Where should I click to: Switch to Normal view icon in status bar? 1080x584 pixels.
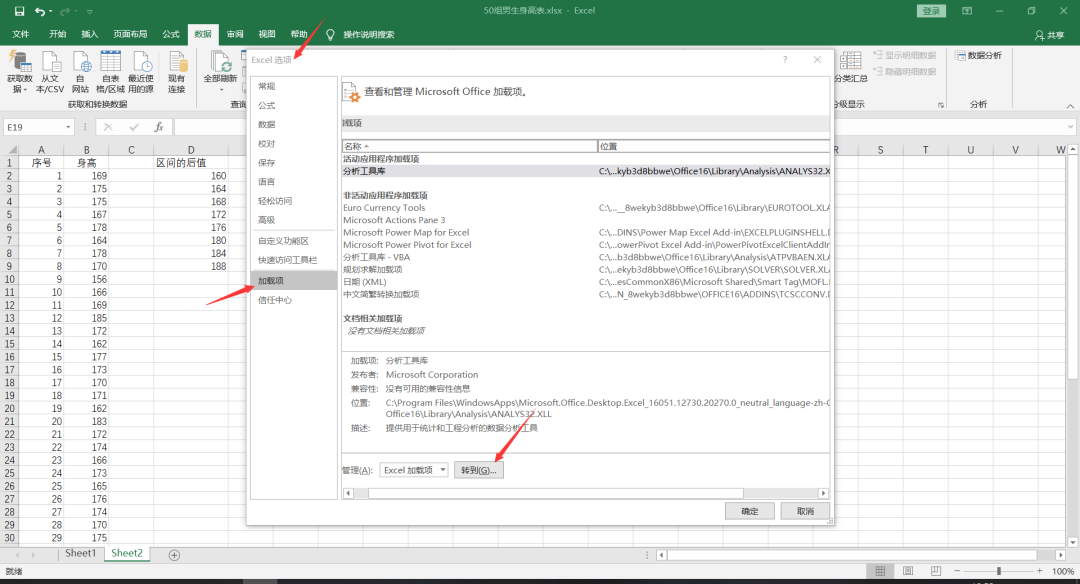880,571
